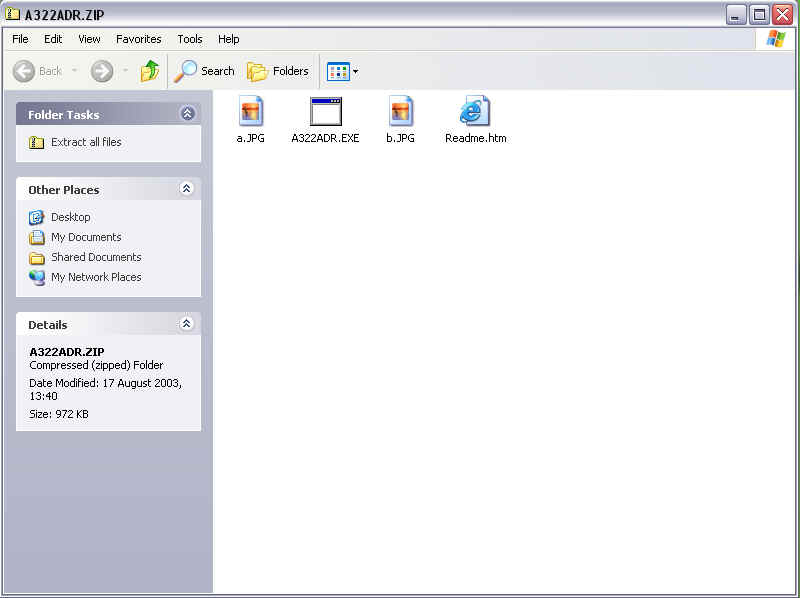Screen dimensions: 800x598
Task: Collapse the Details panel
Action: [186, 323]
